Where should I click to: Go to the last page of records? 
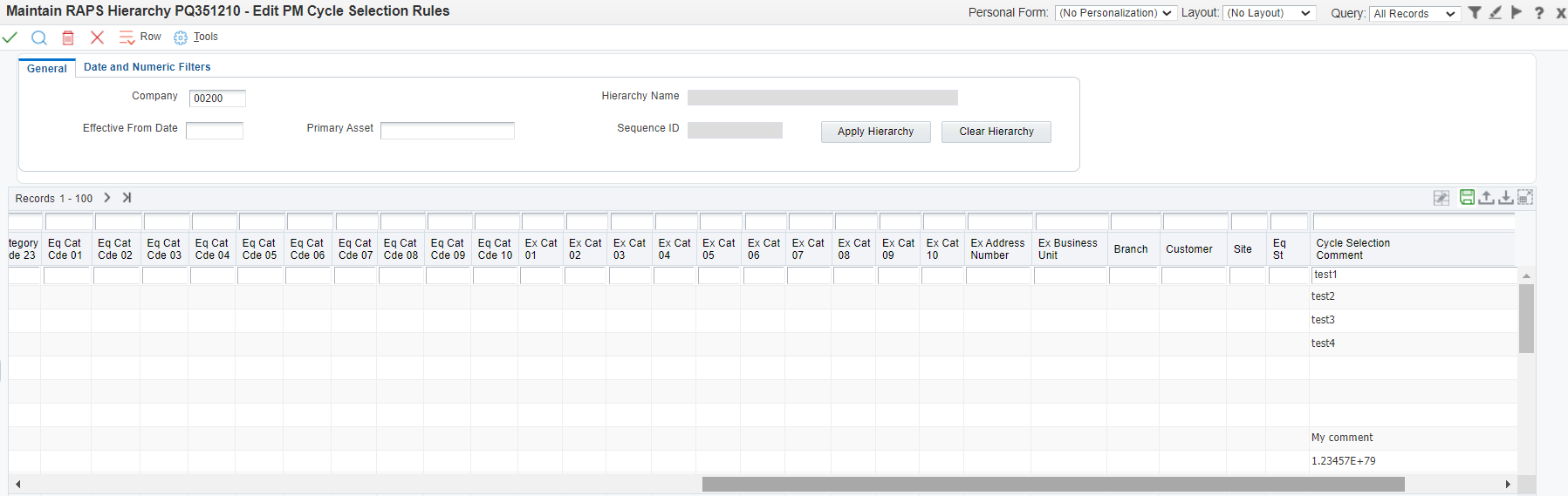pos(127,198)
